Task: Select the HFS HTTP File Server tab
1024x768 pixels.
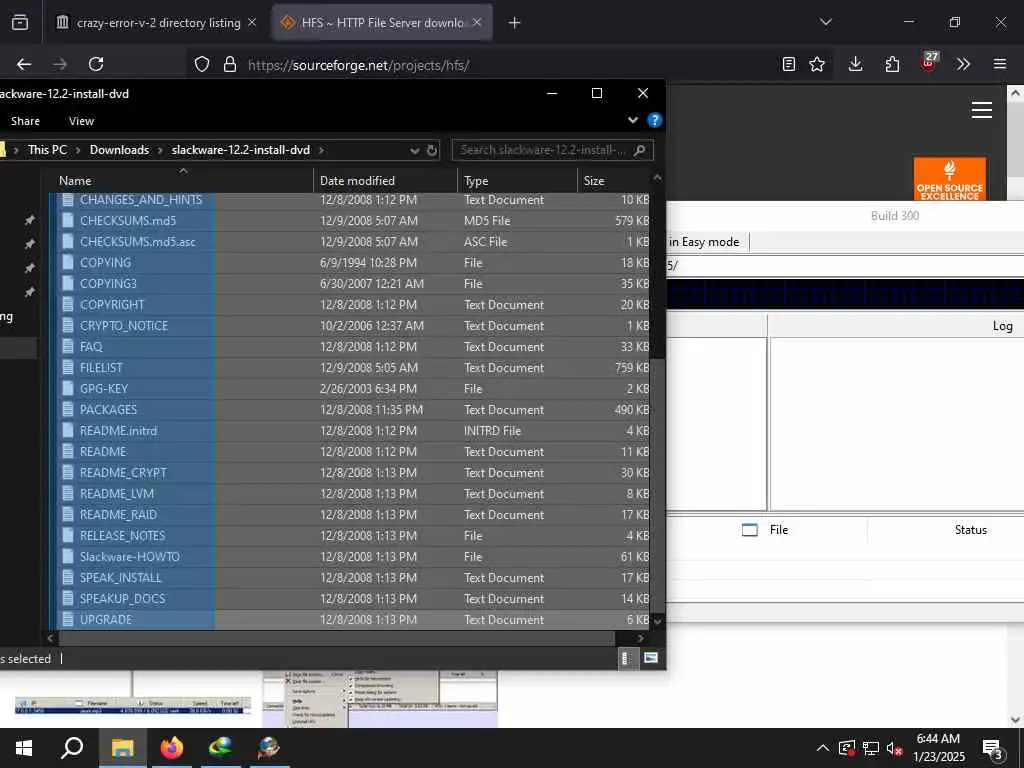Action: pos(382,23)
